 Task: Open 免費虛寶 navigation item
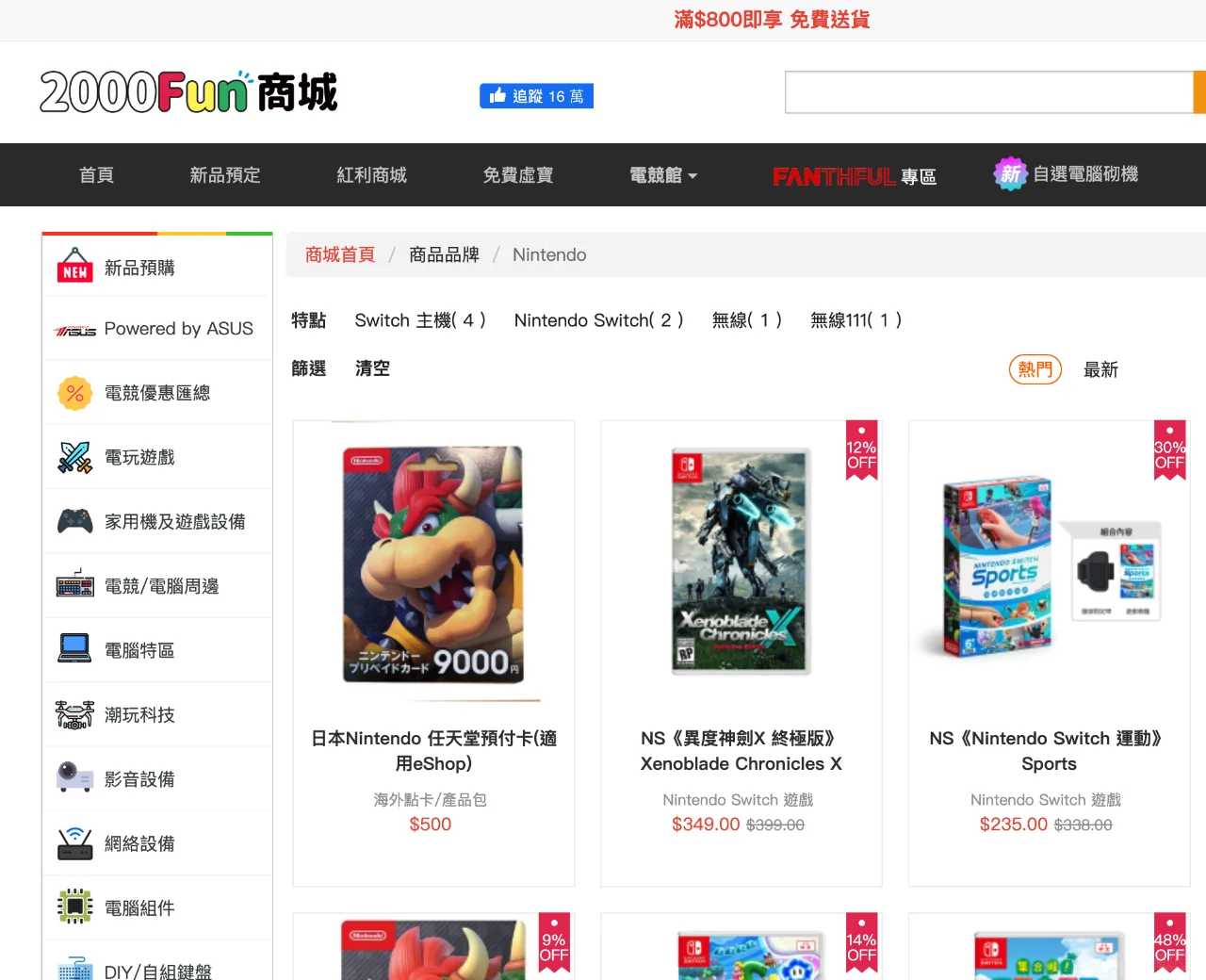tap(518, 175)
